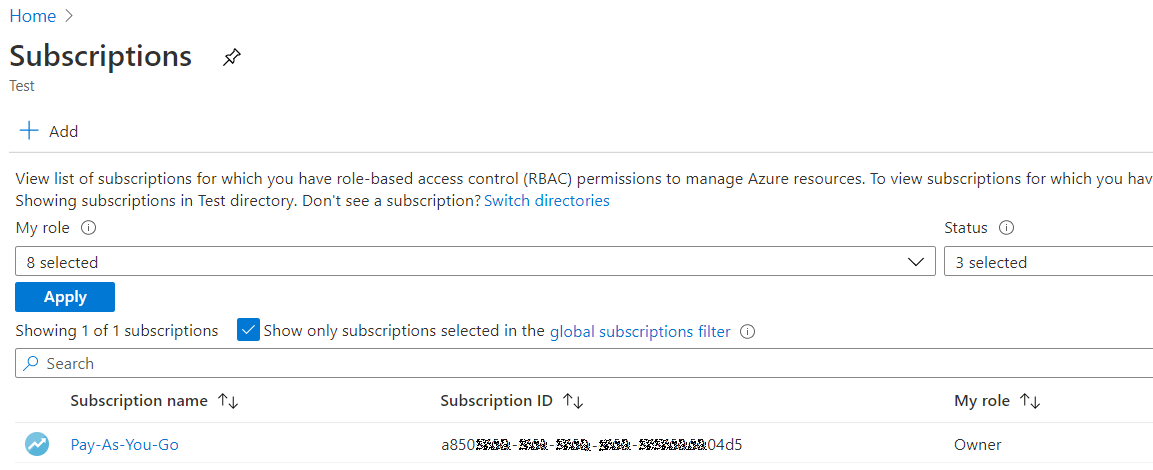The width and height of the screenshot is (1153, 470).
Task: Click the Pay-As-You-Go subscription icon
Action: point(37,444)
